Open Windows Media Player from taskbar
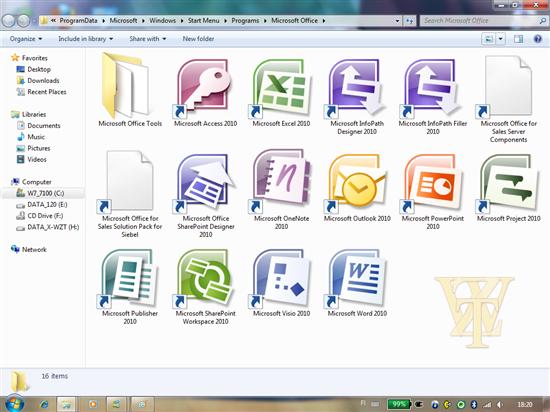 tap(93, 404)
